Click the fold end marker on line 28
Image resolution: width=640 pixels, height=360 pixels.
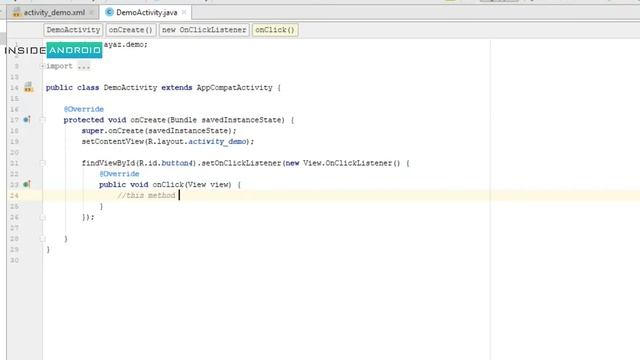click(x=42, y=239)
